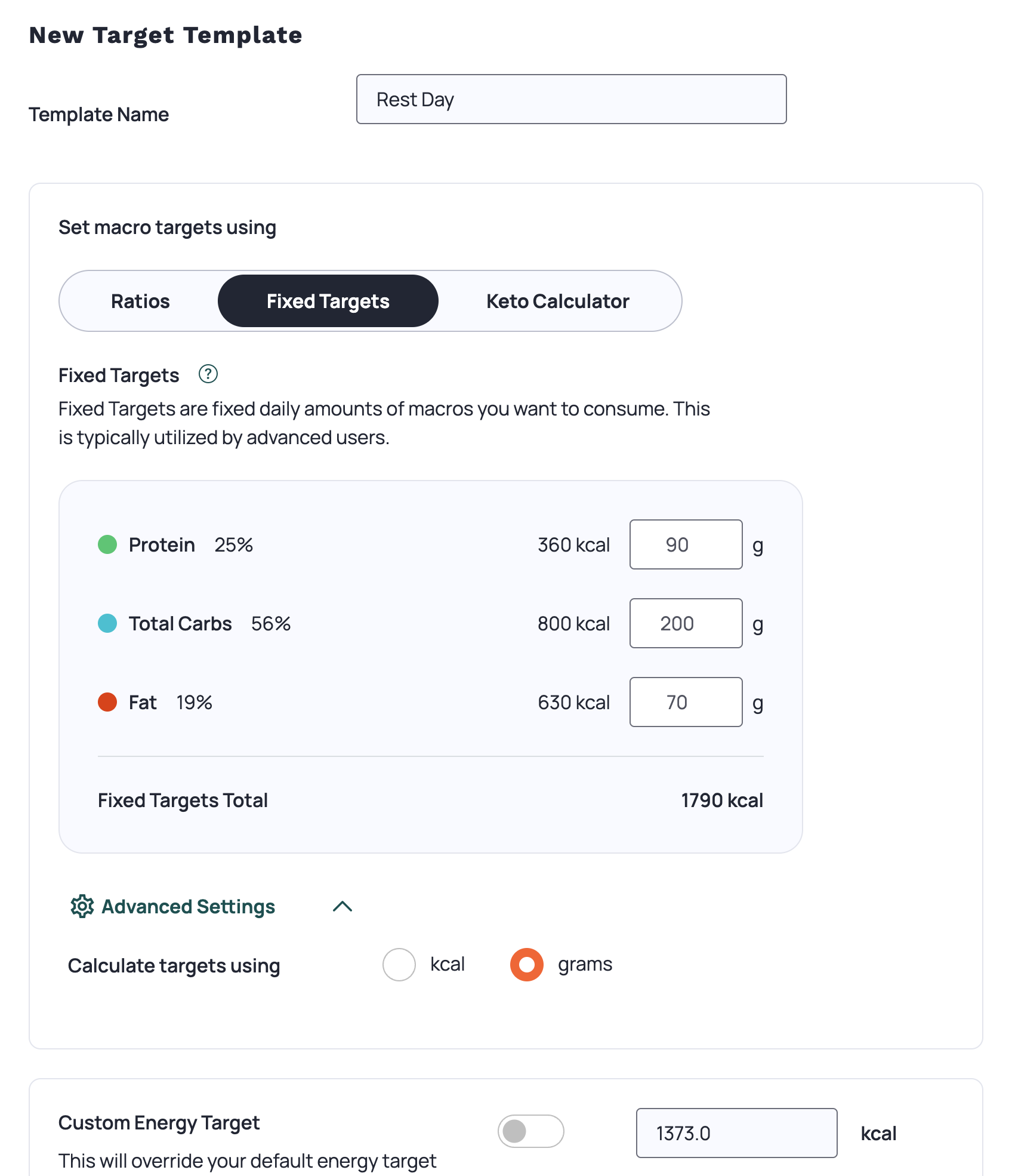Screen dimensions: 1012x1176
Task: Click the "1790 kcal" total value
Action: (722, 800)
